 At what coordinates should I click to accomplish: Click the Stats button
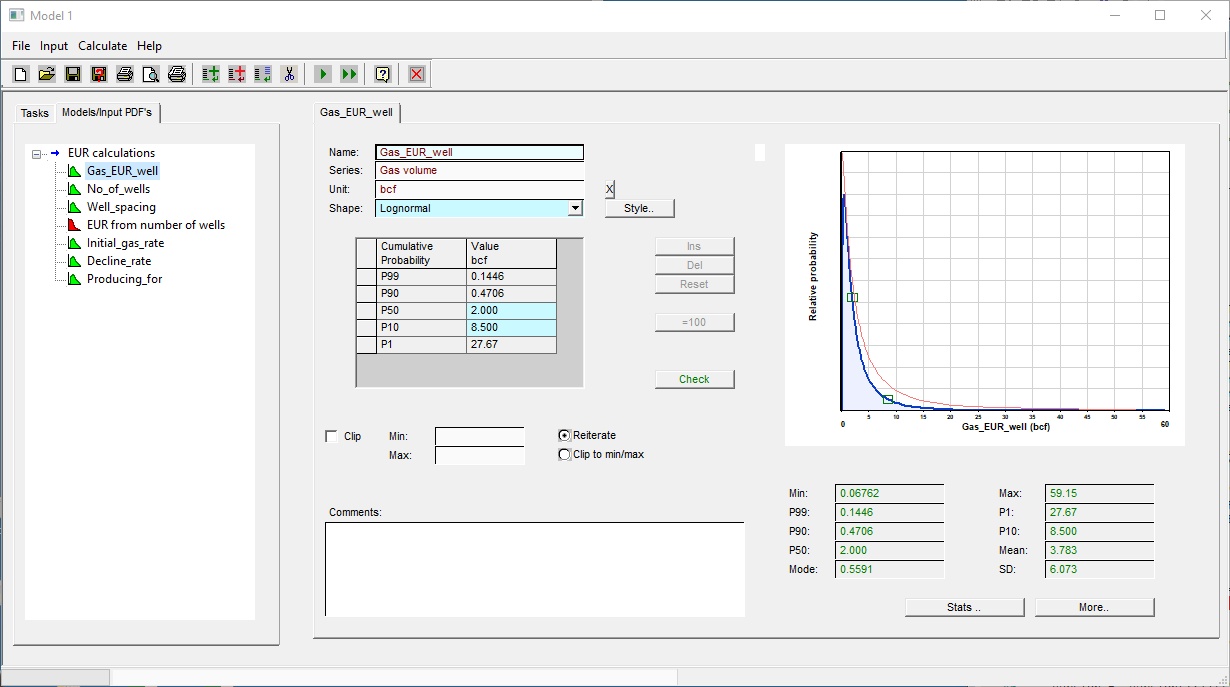(964, 607)
